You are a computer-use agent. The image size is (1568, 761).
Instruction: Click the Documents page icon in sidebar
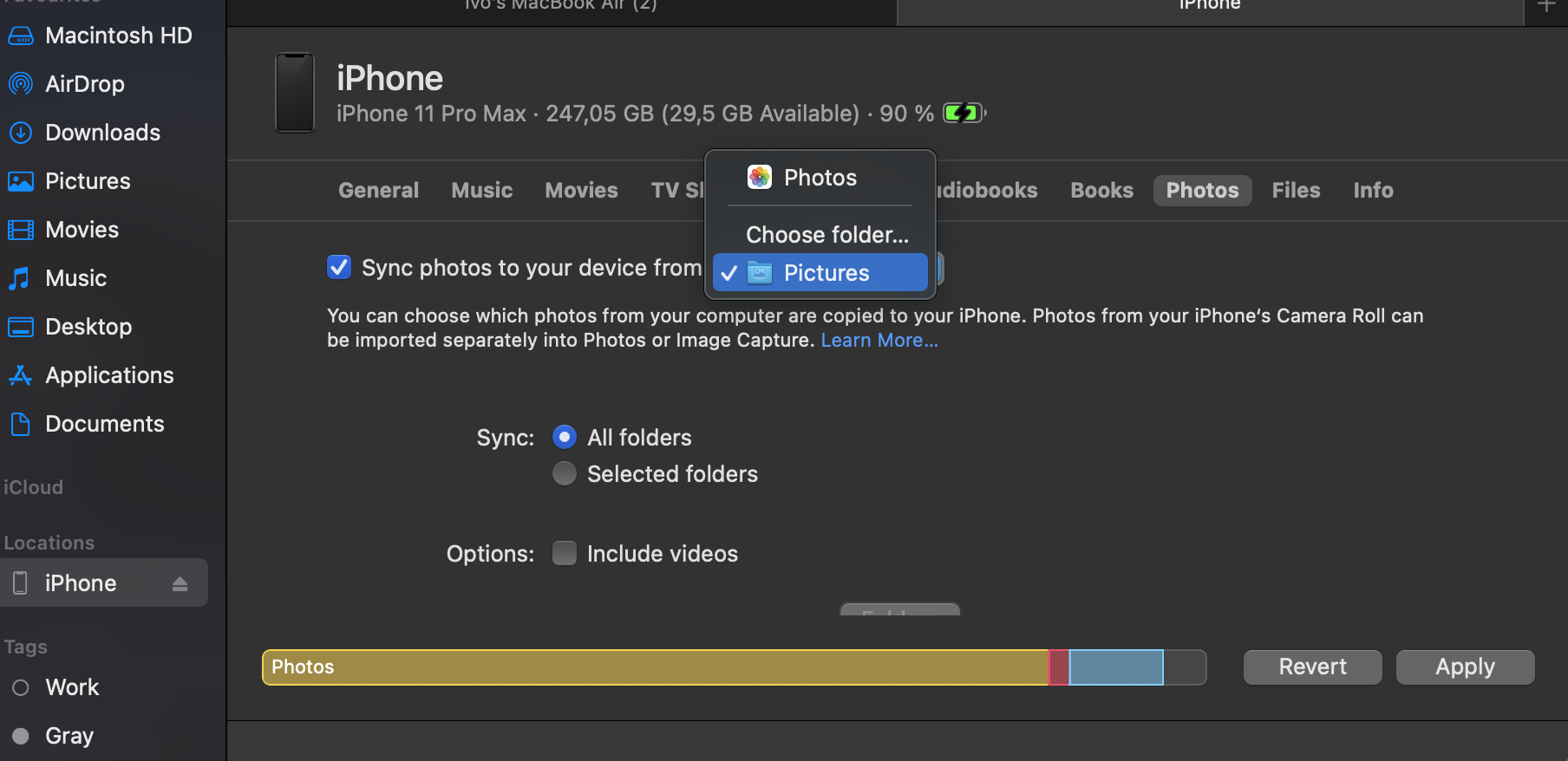[21, 424]
